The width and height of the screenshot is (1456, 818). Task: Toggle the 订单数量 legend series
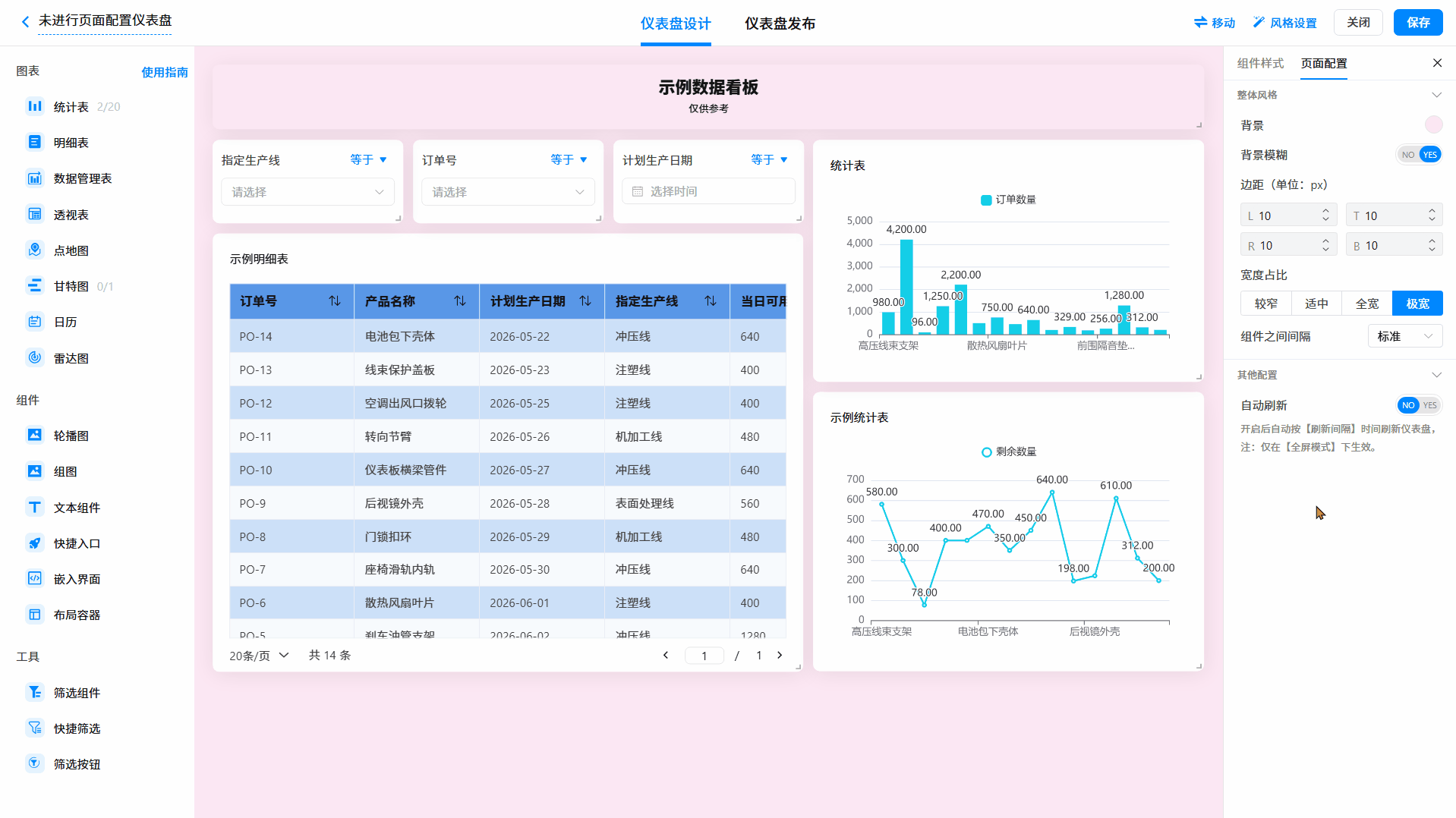click(1008, 200)
